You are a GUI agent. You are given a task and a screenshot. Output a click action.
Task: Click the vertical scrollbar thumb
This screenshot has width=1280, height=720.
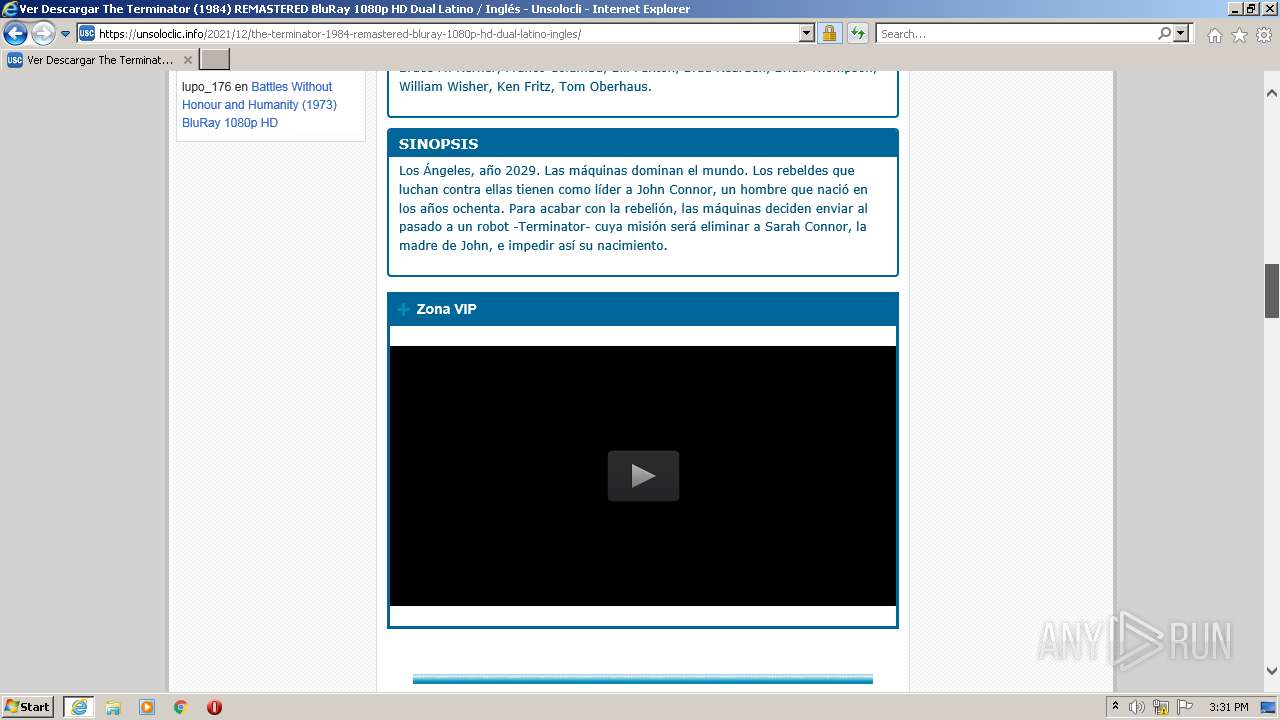1272,291
